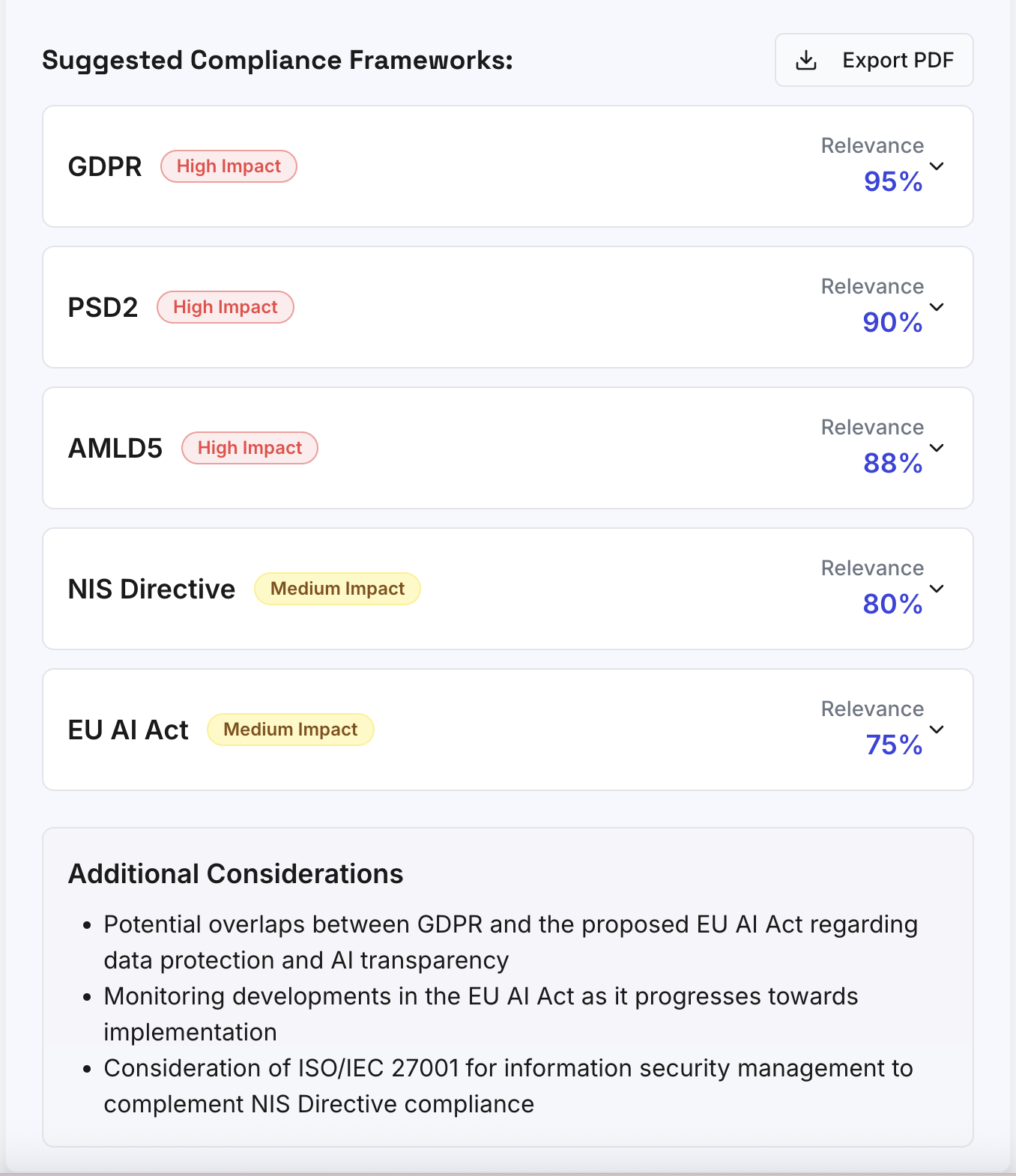Viewport: 1016px width, 1176px height.
Task: Expand the GDPR framework chevron
Action: [937, 166]
